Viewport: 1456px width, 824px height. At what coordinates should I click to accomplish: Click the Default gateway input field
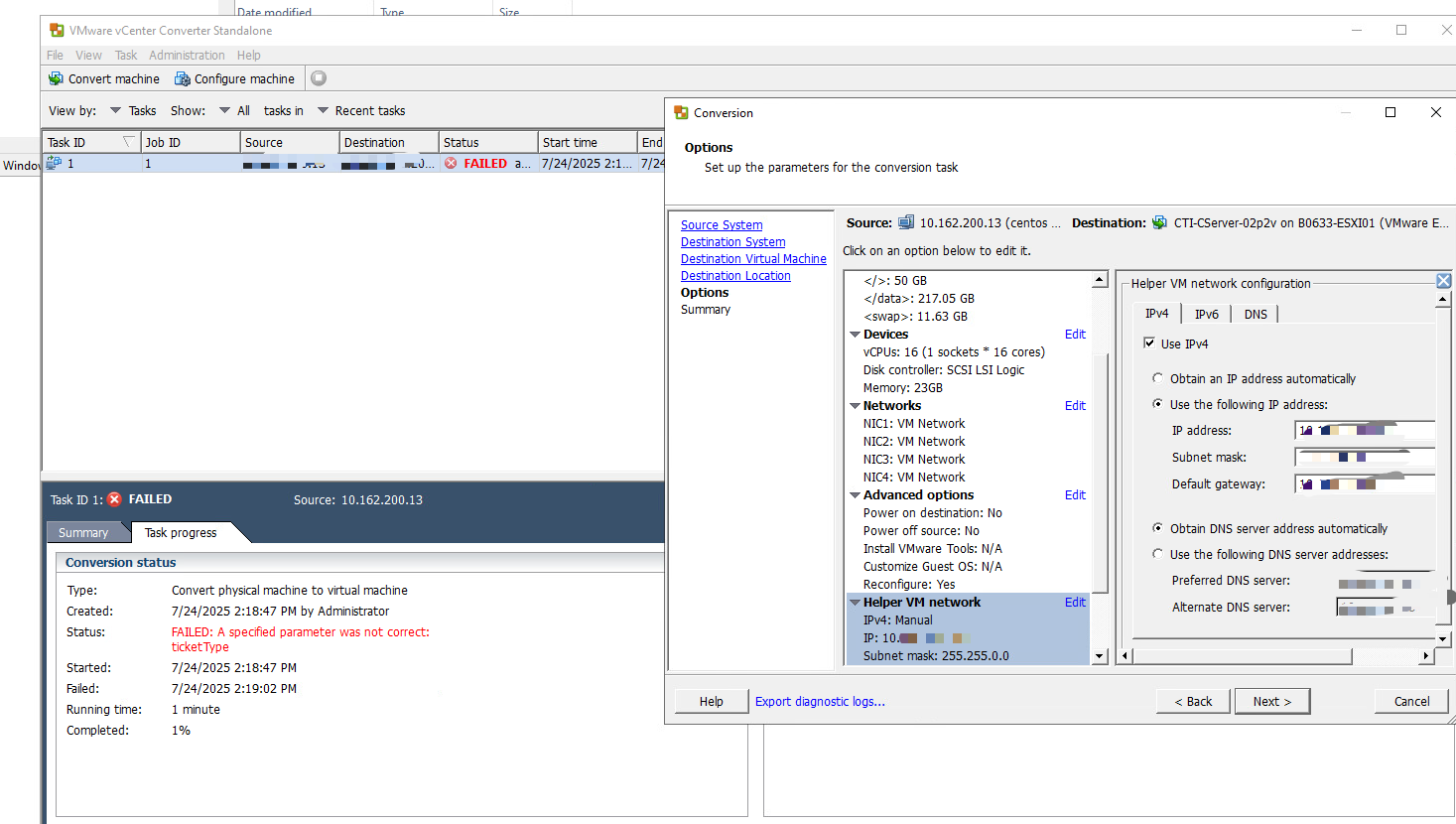[1366, 483]
